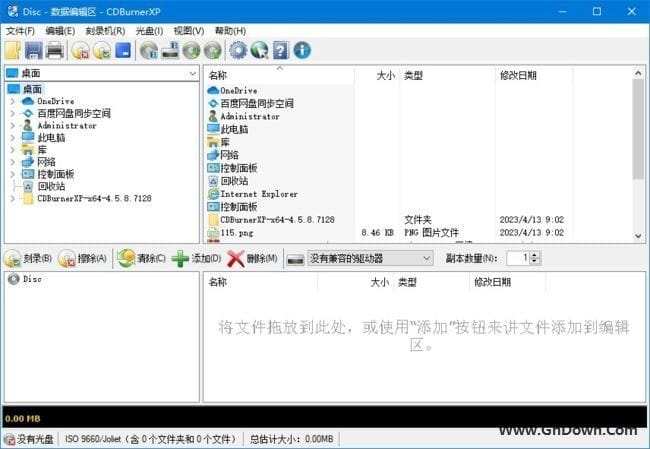Click the 擦除(A) erase button
The image size is (650, 449).
(83, 258)
